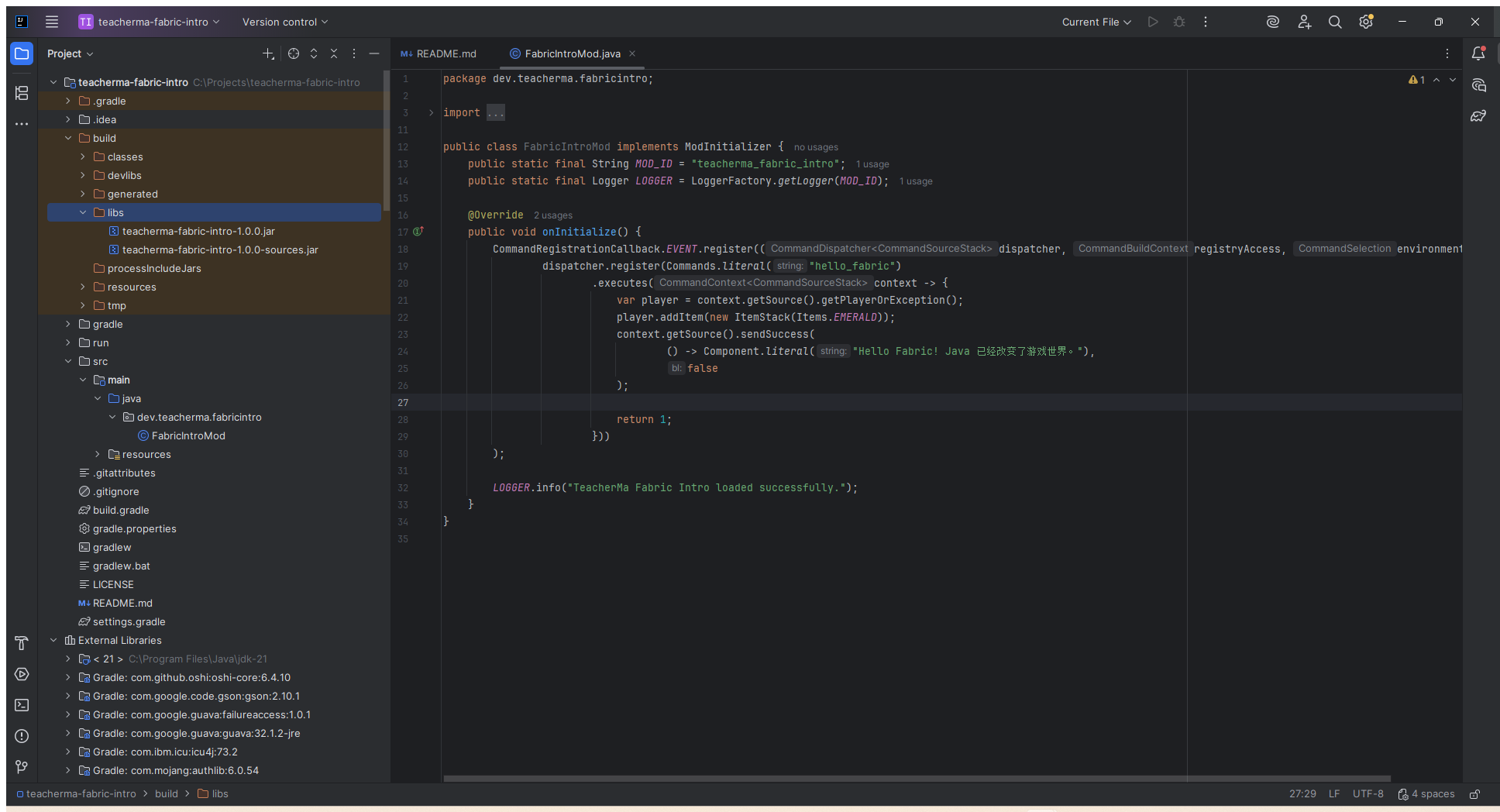Expand the .gradle folder
The width and height of the screenshot is (1500, 812).
(x=67, y=101)
